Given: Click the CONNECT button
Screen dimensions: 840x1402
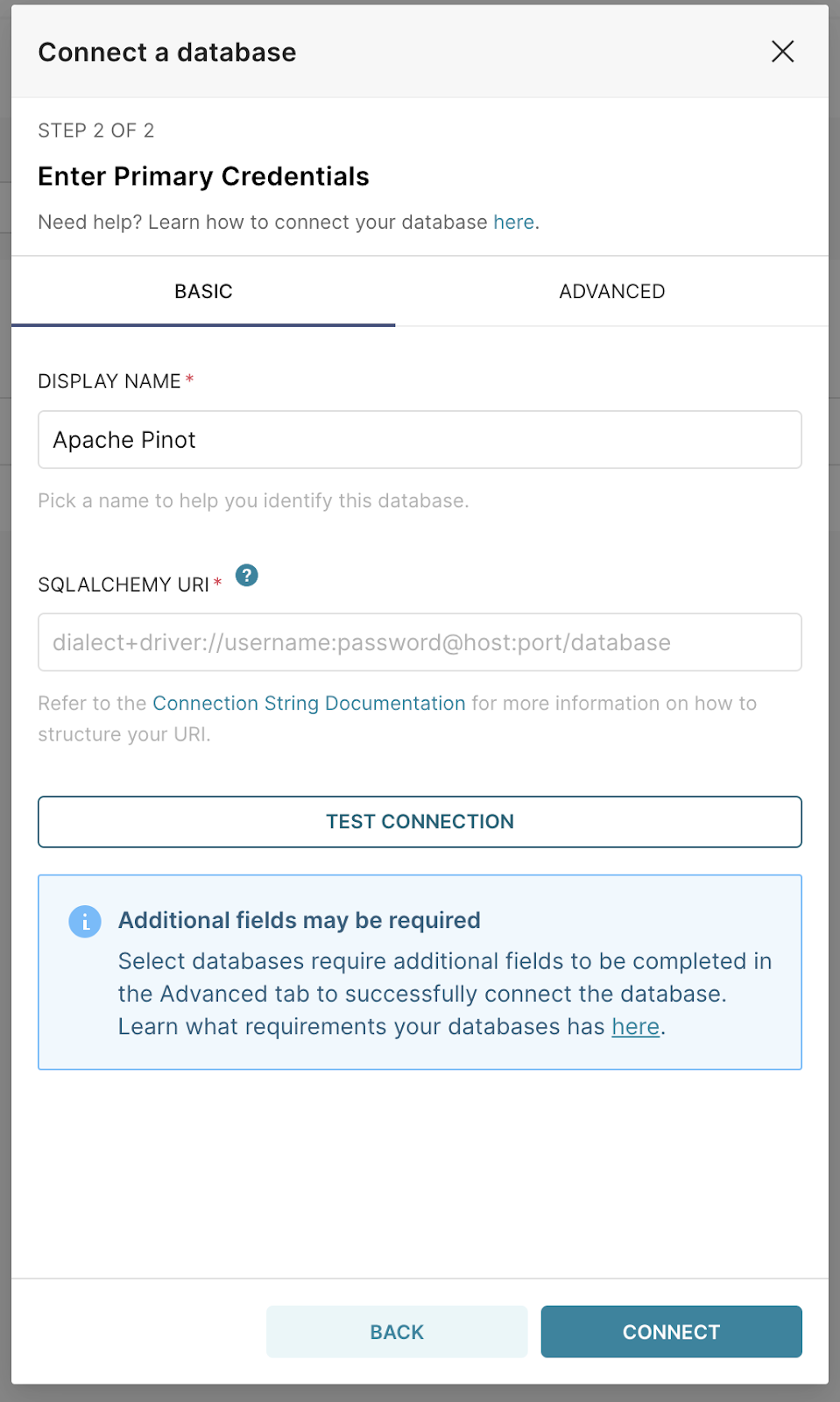Looking at the screenshot, I should (671, 1332).
